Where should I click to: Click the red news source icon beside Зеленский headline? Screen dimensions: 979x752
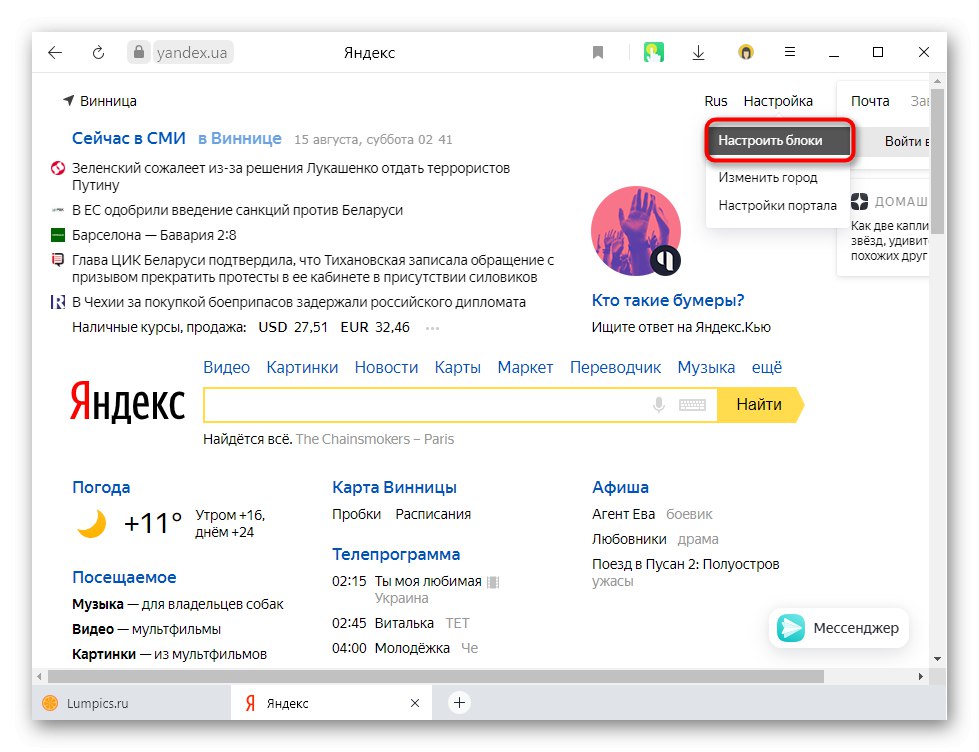55,167
